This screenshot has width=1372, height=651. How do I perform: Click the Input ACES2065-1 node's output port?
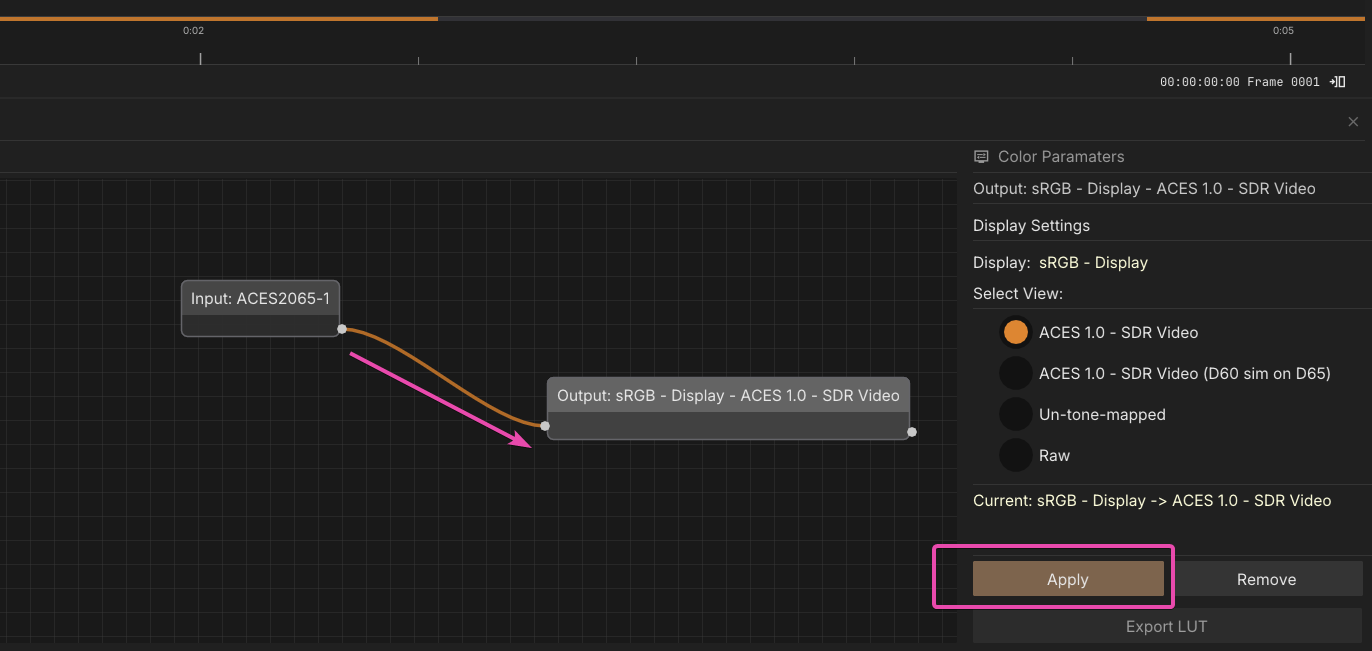coord(342,328)
